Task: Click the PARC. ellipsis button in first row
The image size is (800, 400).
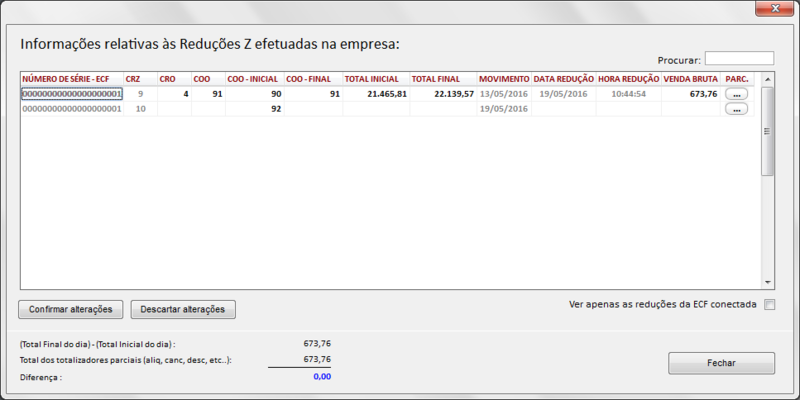Action: pyautogui.click(x=736, y=94)
